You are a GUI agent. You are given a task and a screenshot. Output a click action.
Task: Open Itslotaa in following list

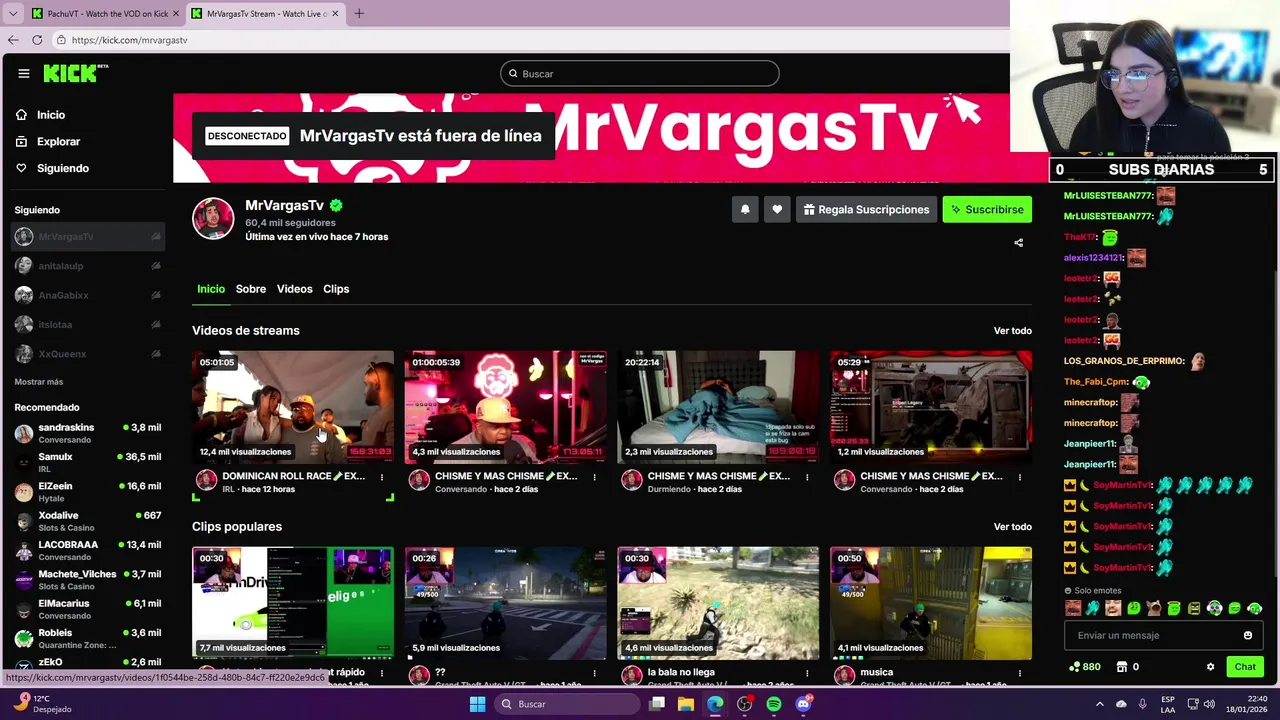click(x=88, y=324)
